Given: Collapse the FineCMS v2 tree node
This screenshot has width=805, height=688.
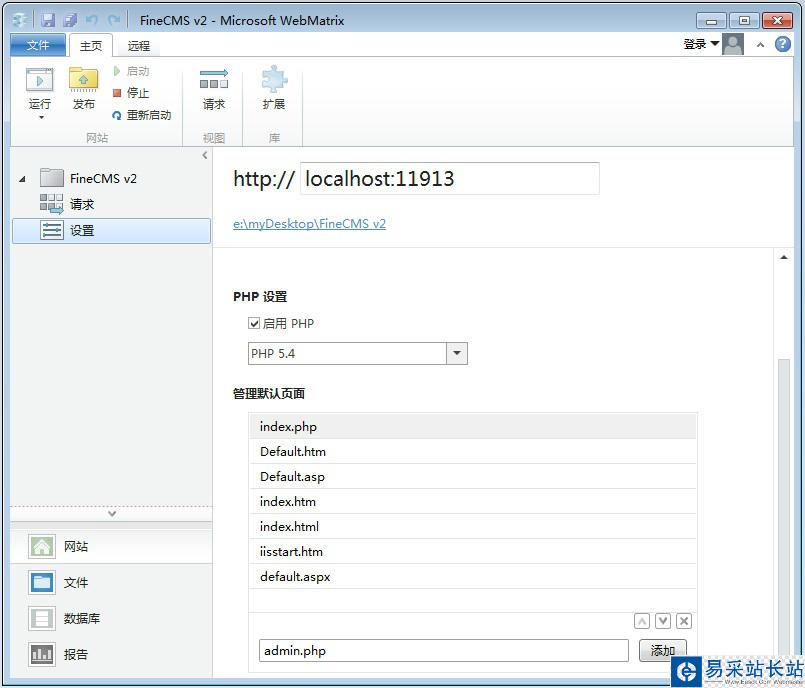Looking at the screenshot, I should [22, 179].
